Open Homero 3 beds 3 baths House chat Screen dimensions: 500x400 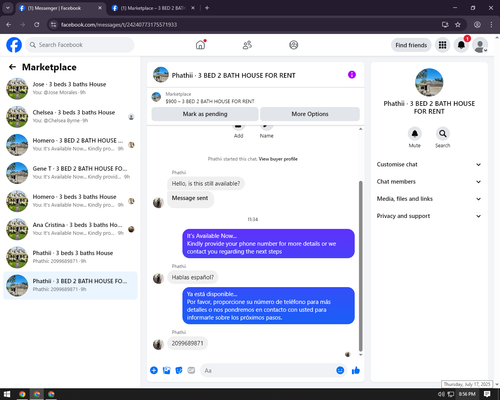point(70,201)
